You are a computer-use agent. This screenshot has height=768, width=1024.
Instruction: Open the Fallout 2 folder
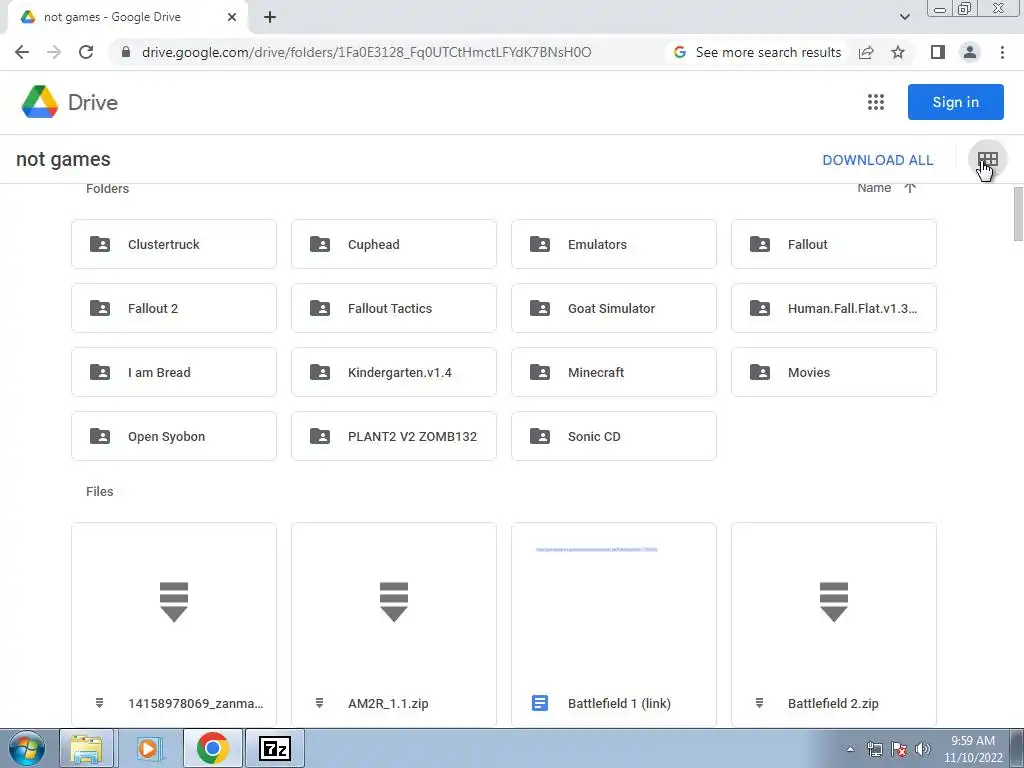(x=174, y=308)
